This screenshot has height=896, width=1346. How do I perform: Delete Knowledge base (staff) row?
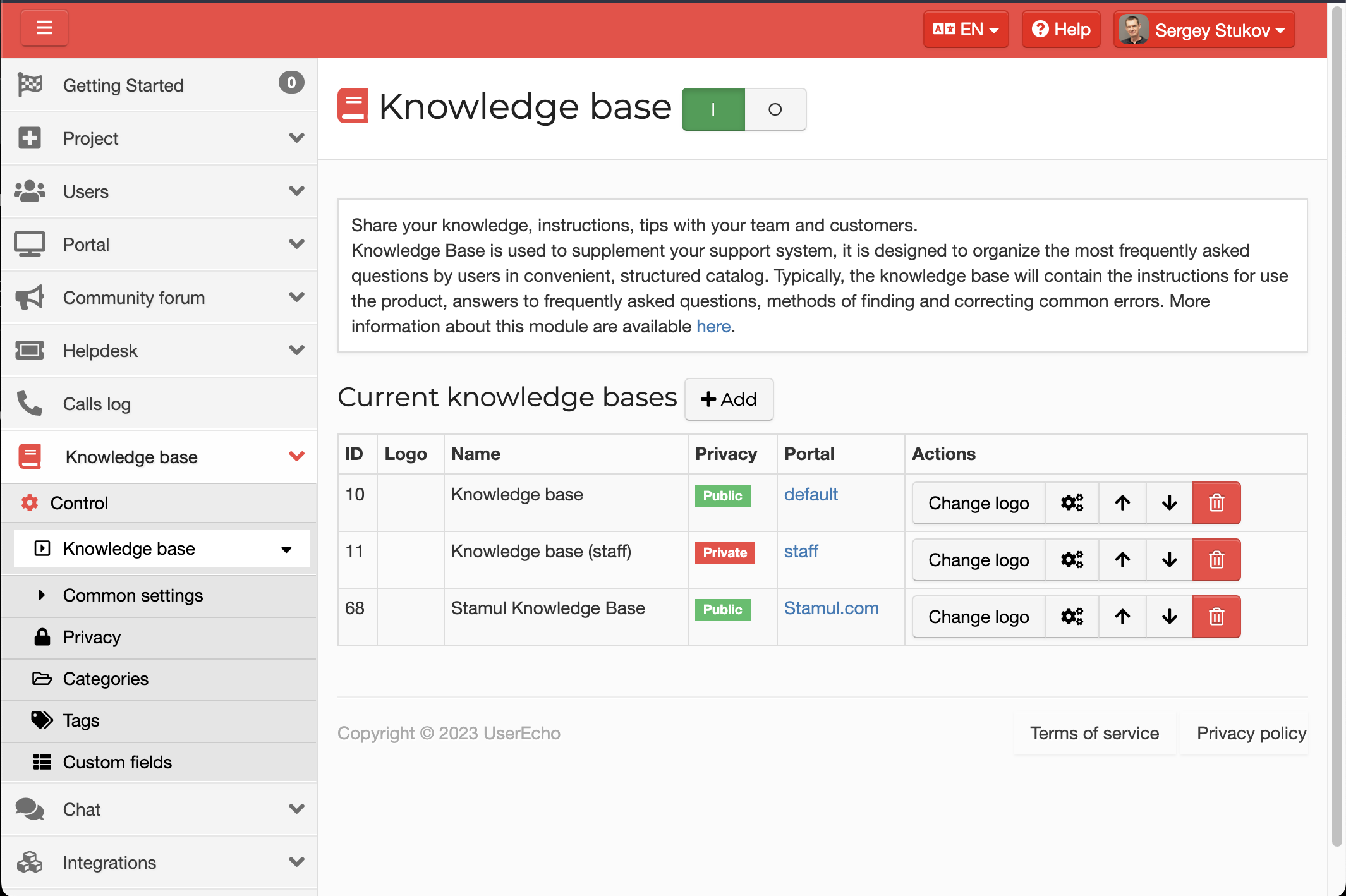[x=1216, y=560]
